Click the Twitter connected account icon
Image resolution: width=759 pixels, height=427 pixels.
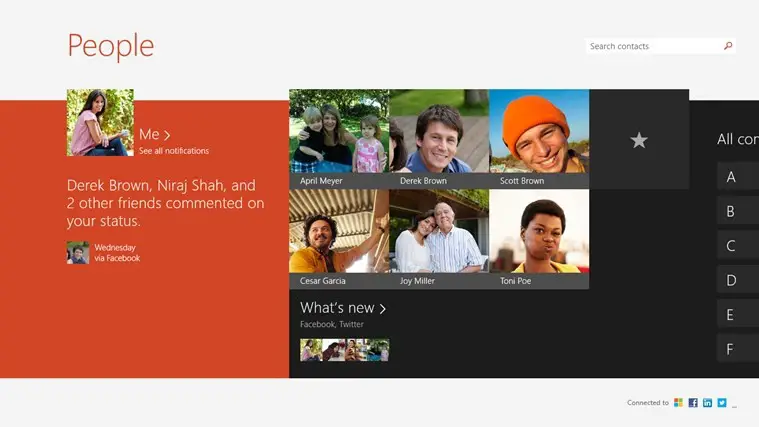(722, 403)
